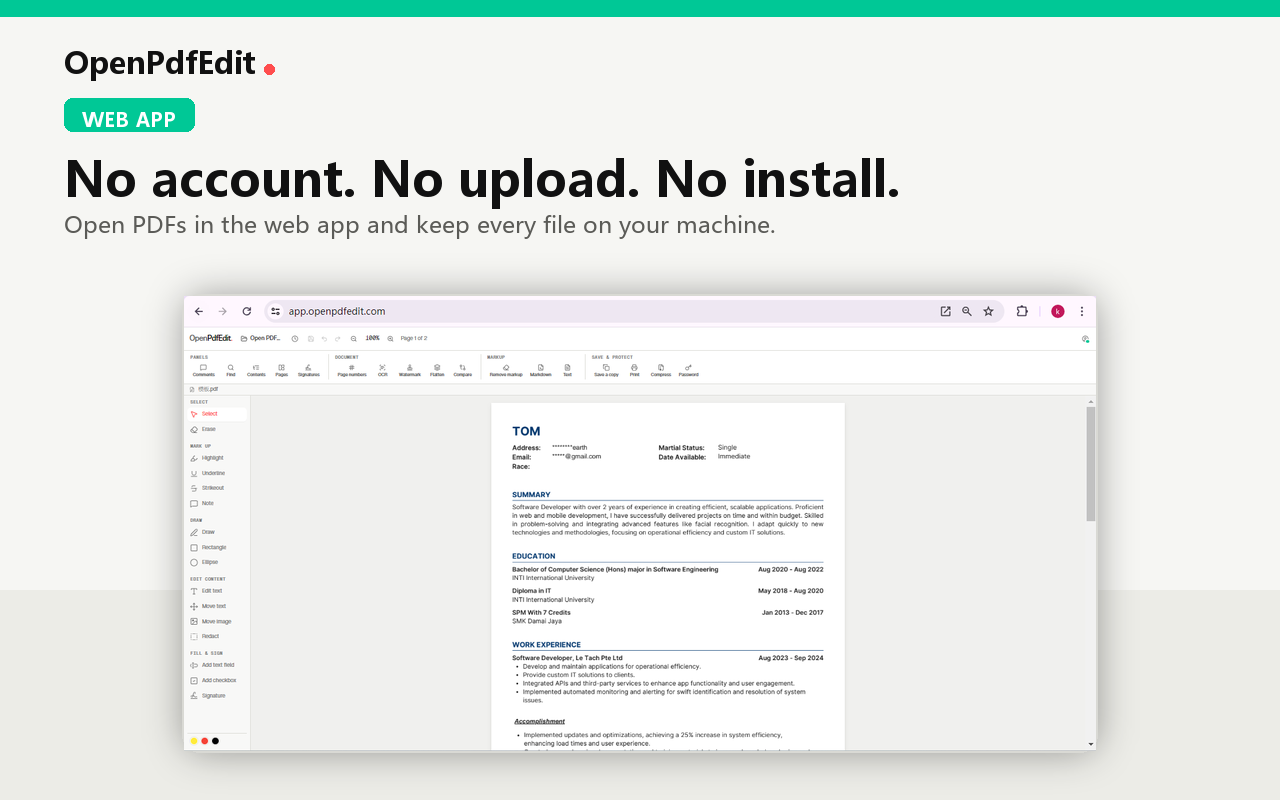Image resolution: width=1280 pixels, height=800 pixels.
Task: Add Page numbers to the document
Action: (x=352, y=370)
